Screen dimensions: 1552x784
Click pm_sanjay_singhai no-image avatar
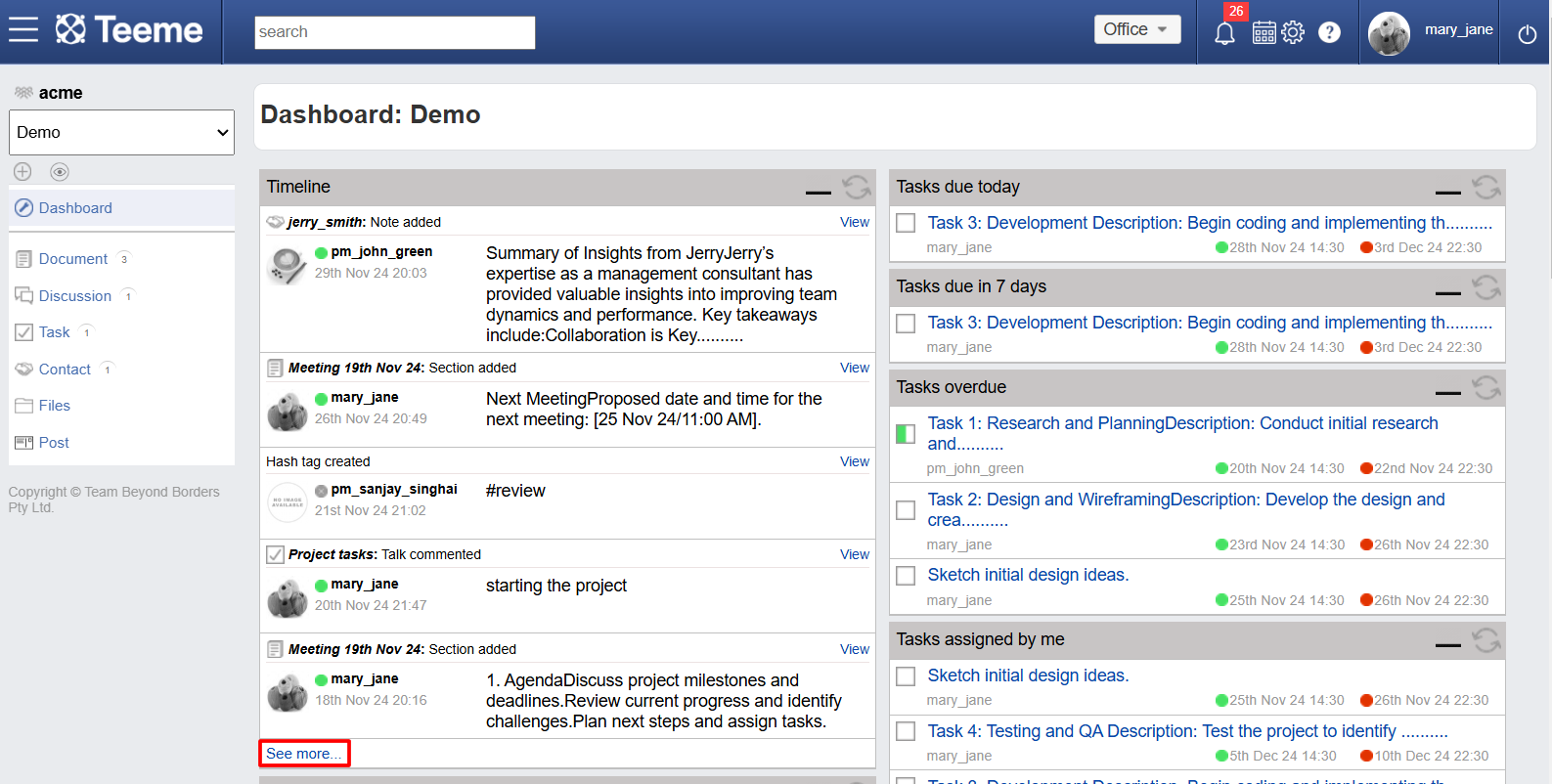288,502
